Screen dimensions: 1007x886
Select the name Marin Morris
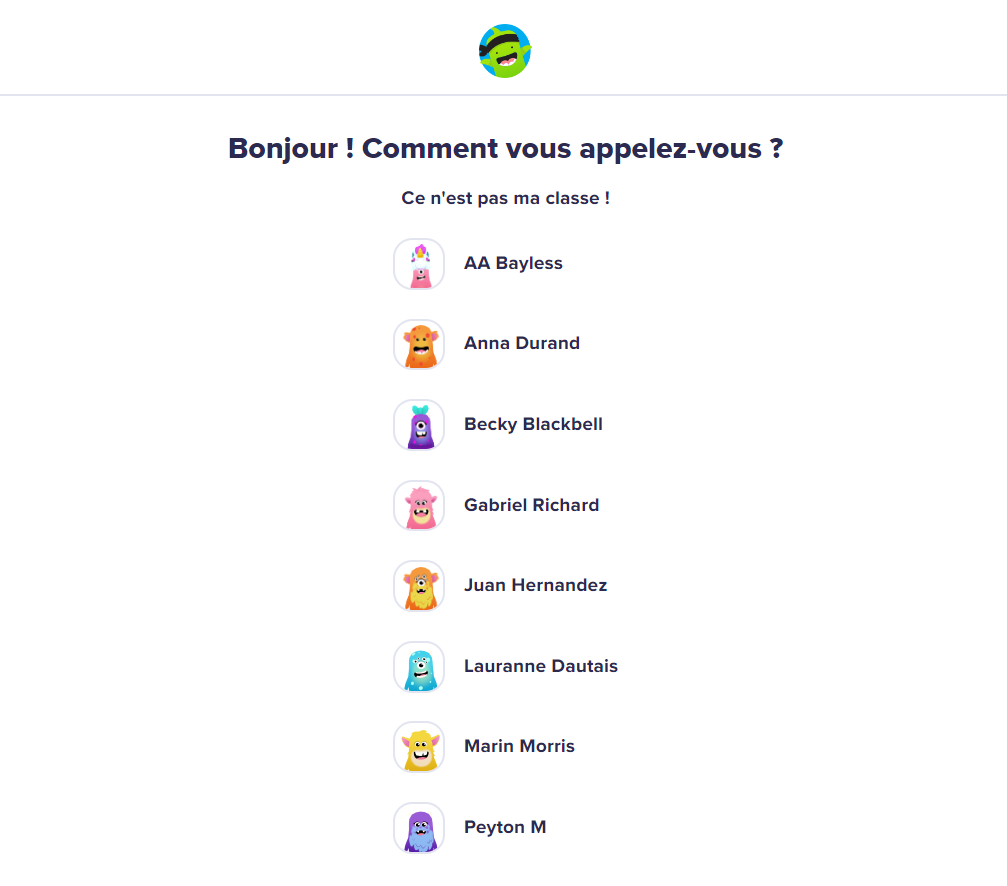(x=519, y=746)
